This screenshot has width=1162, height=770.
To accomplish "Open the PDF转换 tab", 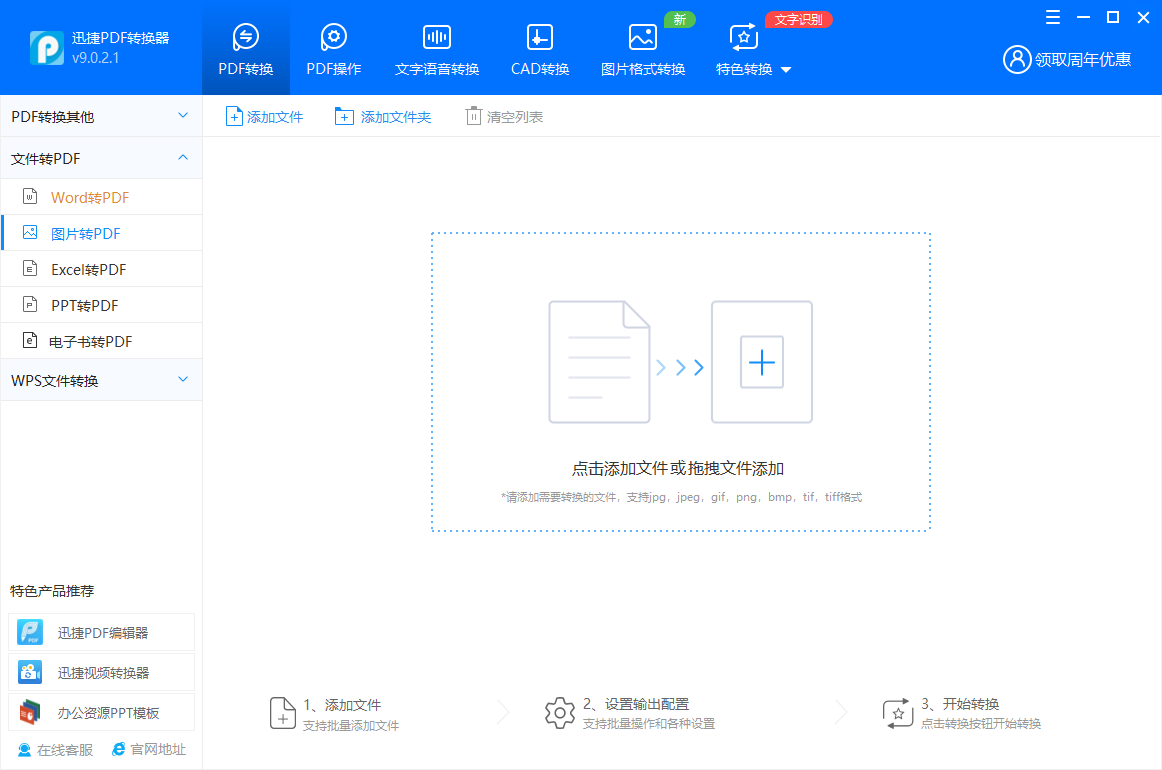I will click(x=245, y=48).
